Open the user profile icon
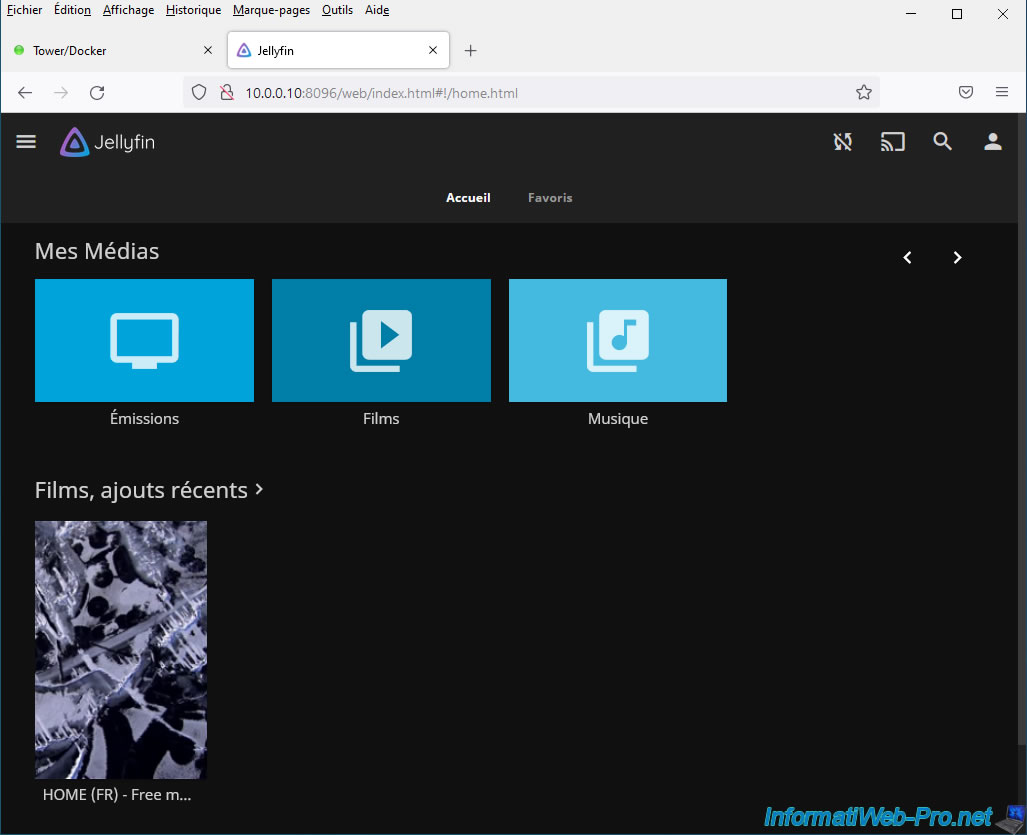 pos(992,142)
